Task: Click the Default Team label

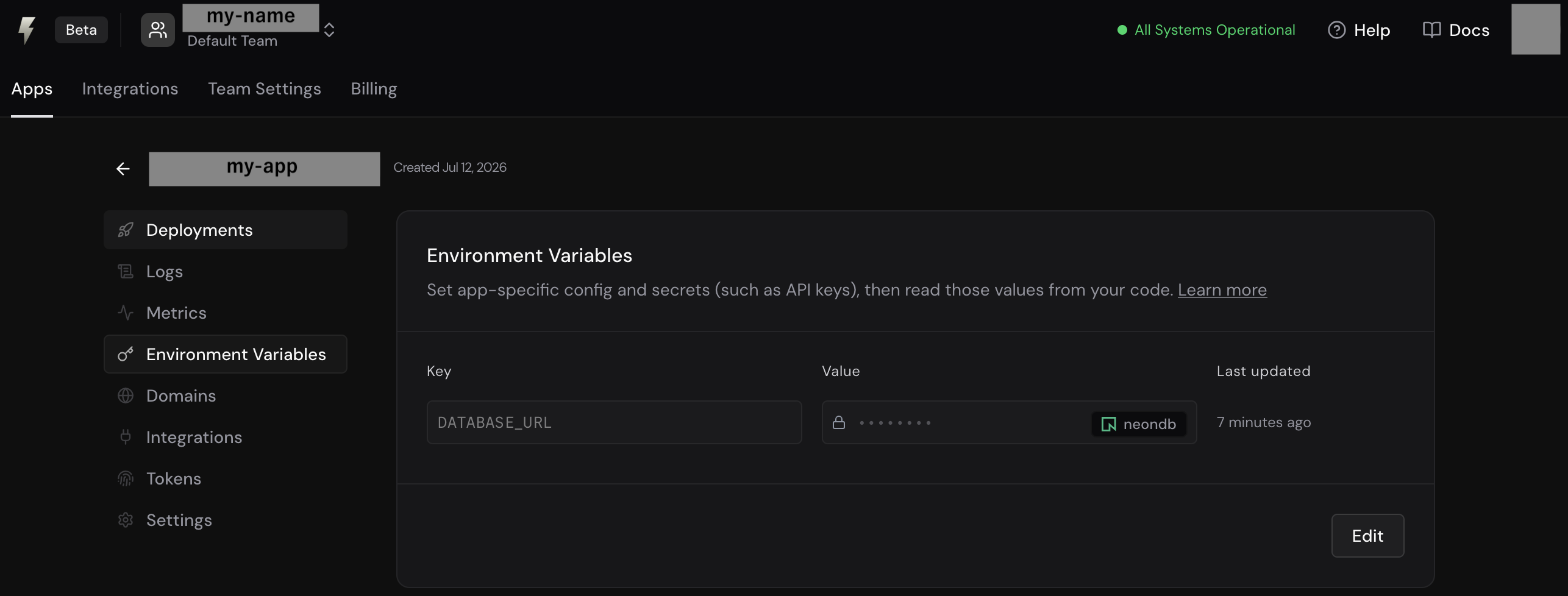Action: (x=232, y=41)
